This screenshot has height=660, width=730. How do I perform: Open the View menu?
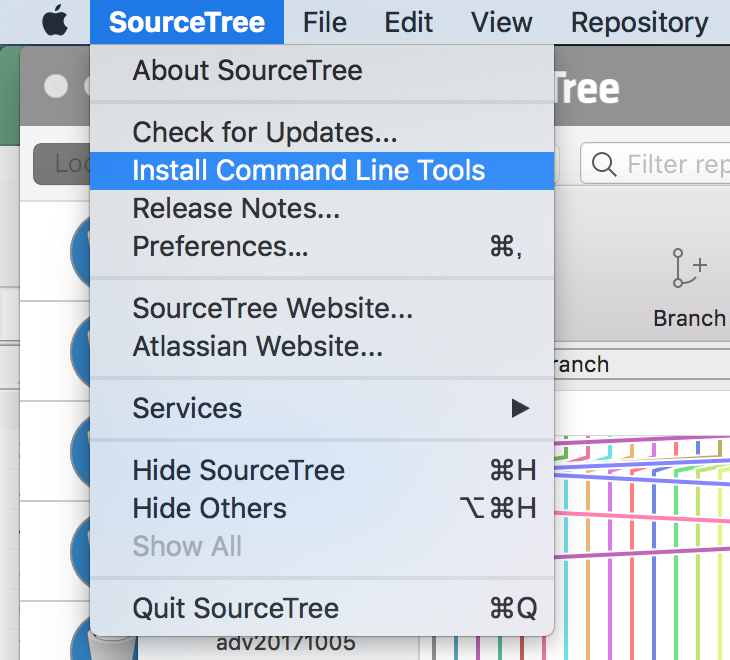pyautogui.click(x=502, y=21)
